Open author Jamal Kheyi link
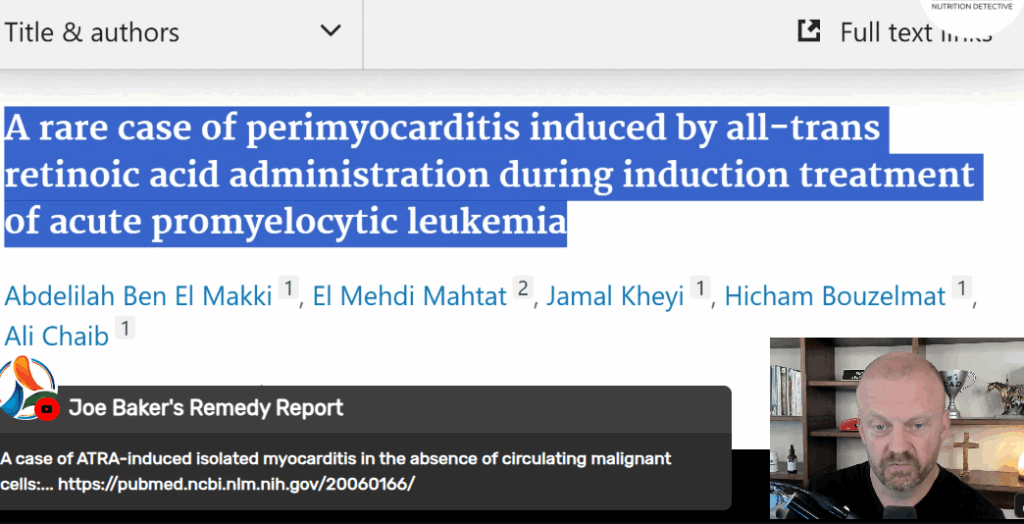 (x=615, y=296)
